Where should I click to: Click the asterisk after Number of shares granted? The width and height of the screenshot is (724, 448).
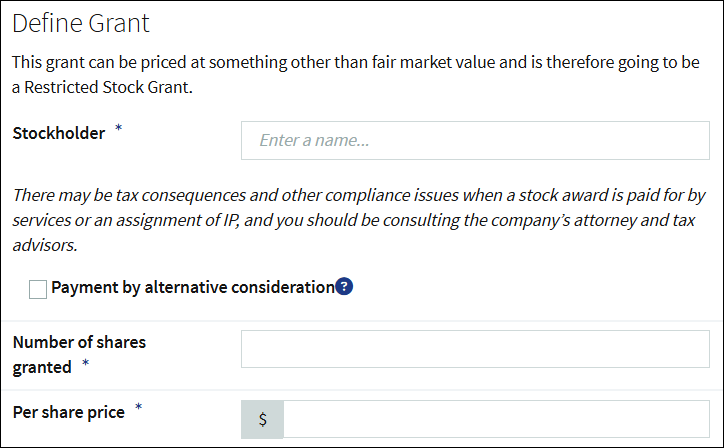[x=85, y=363]
